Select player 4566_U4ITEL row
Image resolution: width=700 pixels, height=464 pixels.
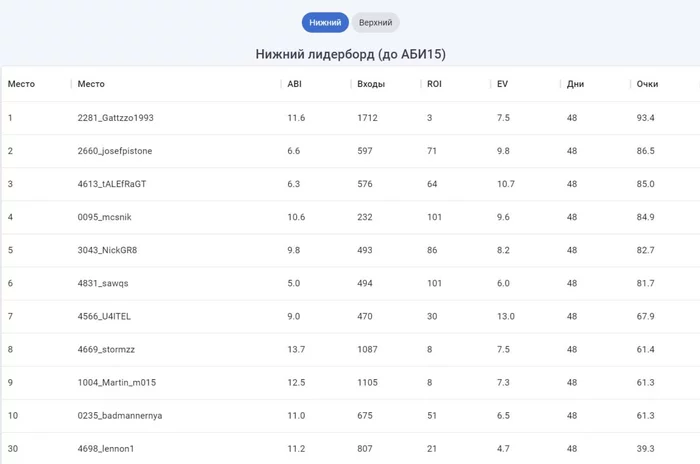coord(351,316)
